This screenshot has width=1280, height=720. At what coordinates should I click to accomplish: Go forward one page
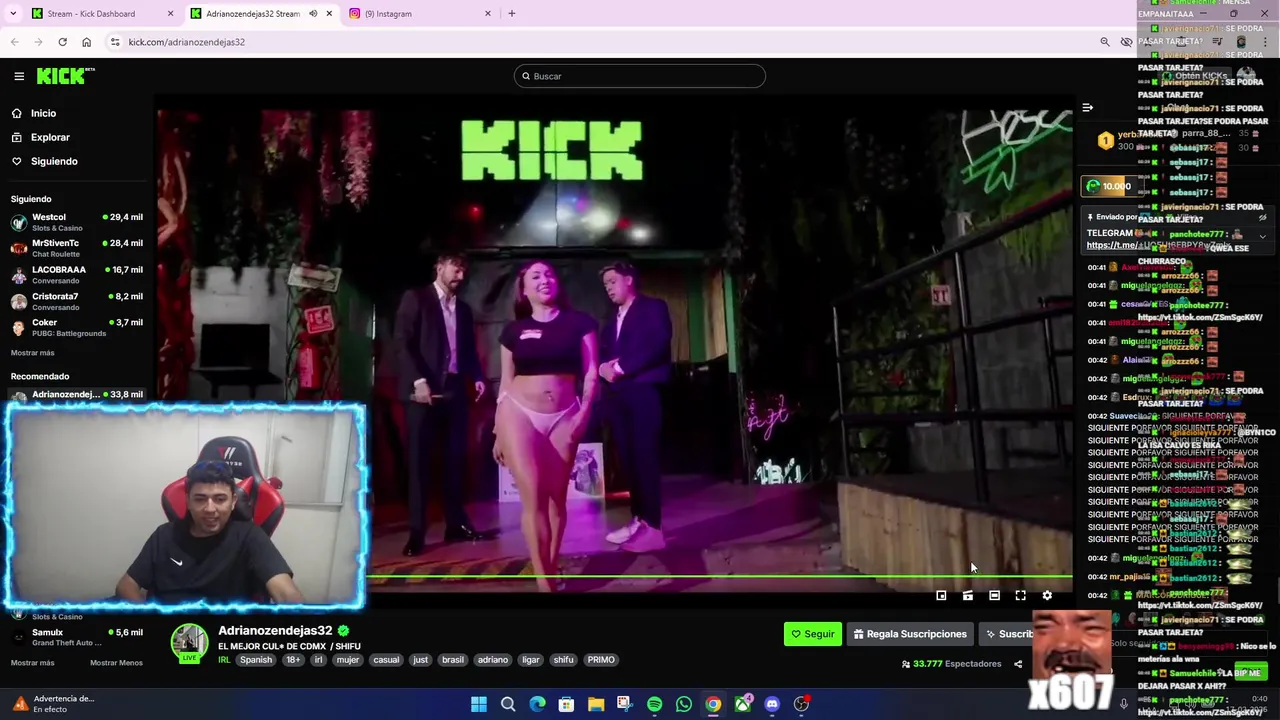(39, 42)
